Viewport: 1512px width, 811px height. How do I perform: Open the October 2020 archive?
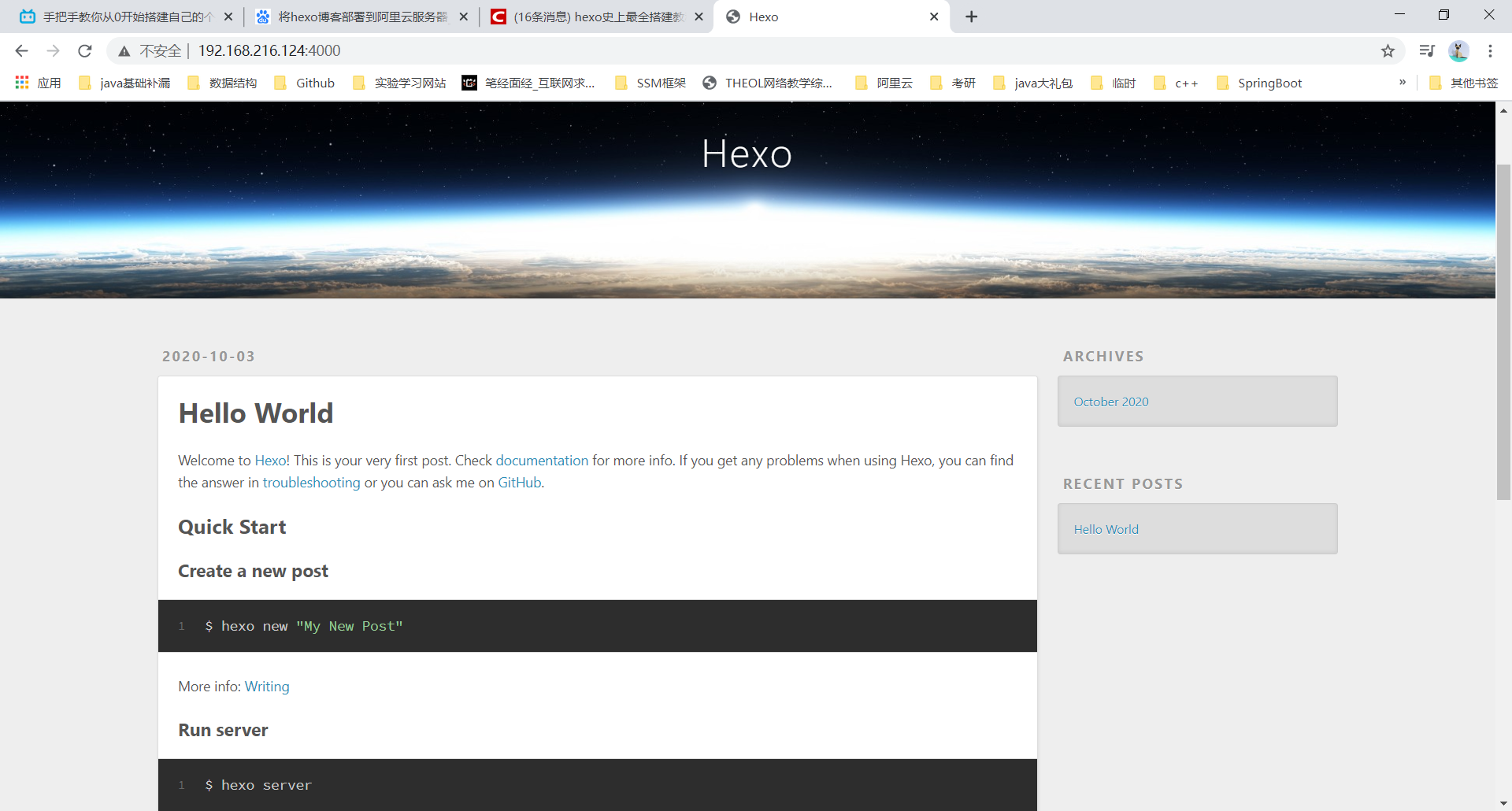(1111, 402)
